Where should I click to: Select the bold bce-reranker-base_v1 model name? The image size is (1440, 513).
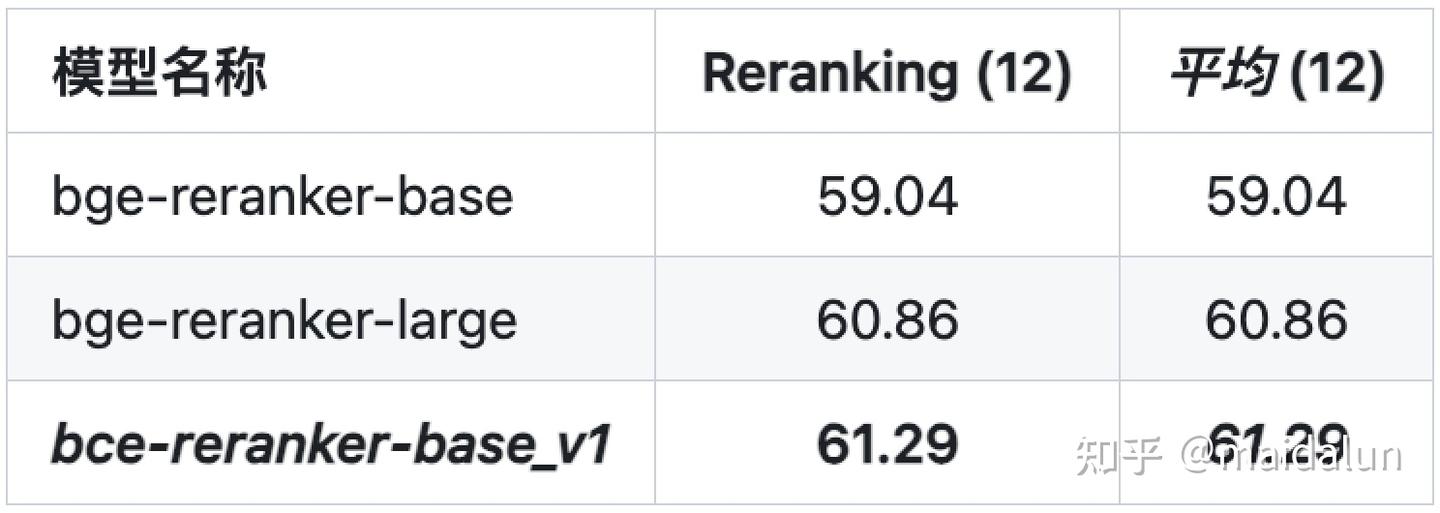pos(330,444)
